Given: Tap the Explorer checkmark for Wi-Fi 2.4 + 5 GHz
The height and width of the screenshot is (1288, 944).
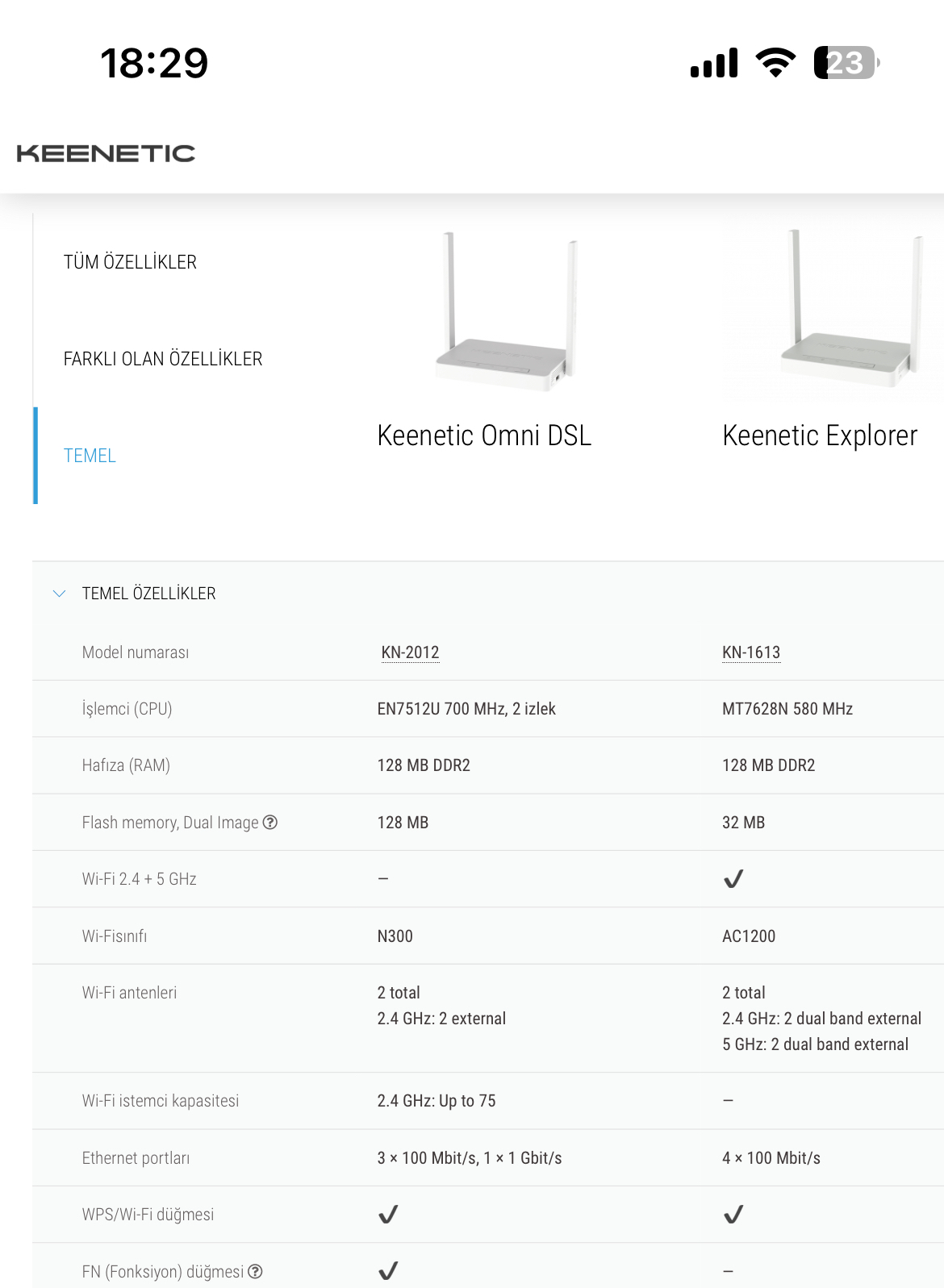Looking at the screenshot, I should (733, 879).
